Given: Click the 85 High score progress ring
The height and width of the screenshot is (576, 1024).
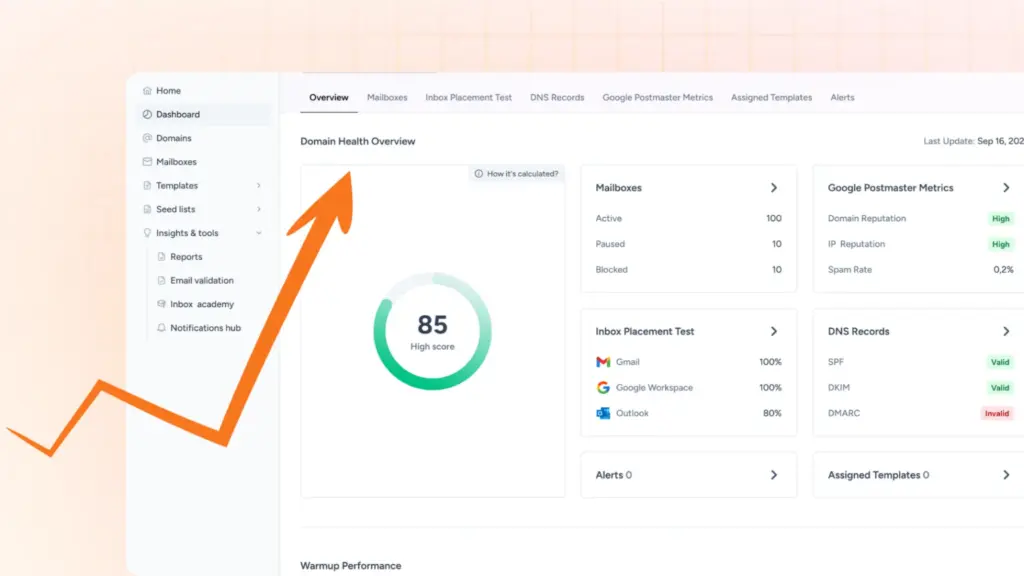Looking at the screenshot, I should pos(431,330).
